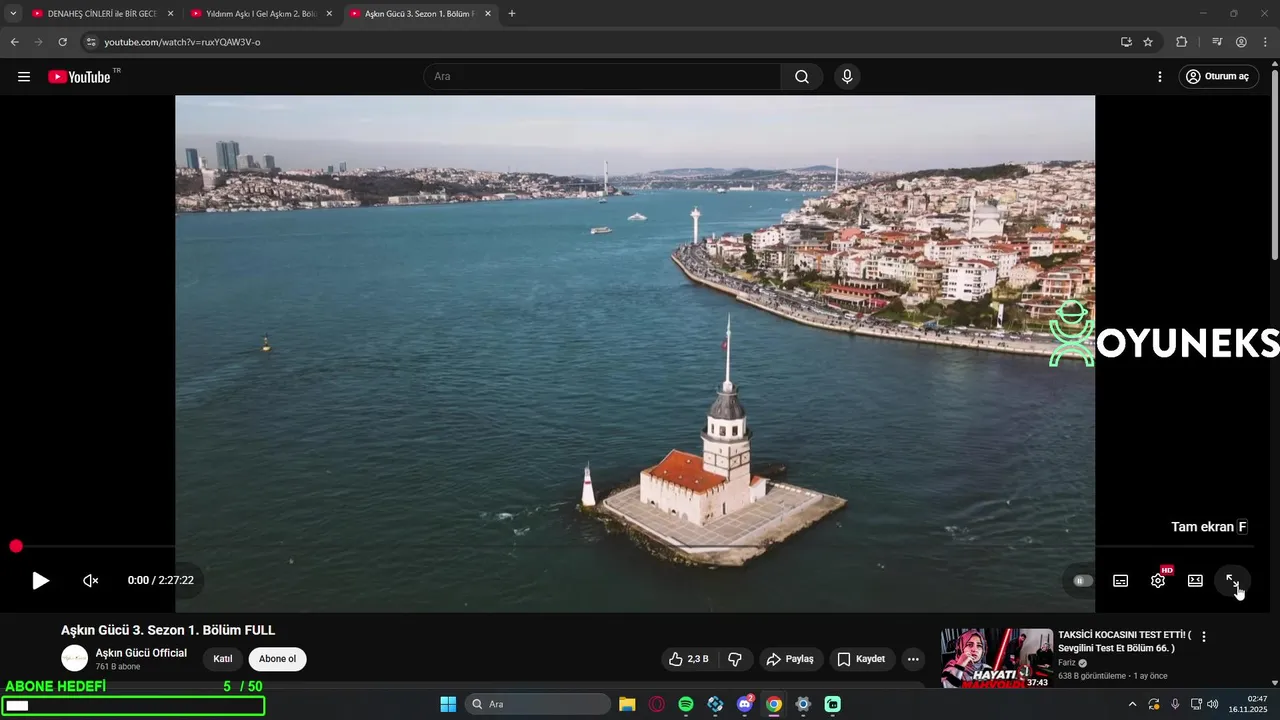
Task: Open the media controls icon in Chrome toolbar
Action: click(x=1217, y=42)
